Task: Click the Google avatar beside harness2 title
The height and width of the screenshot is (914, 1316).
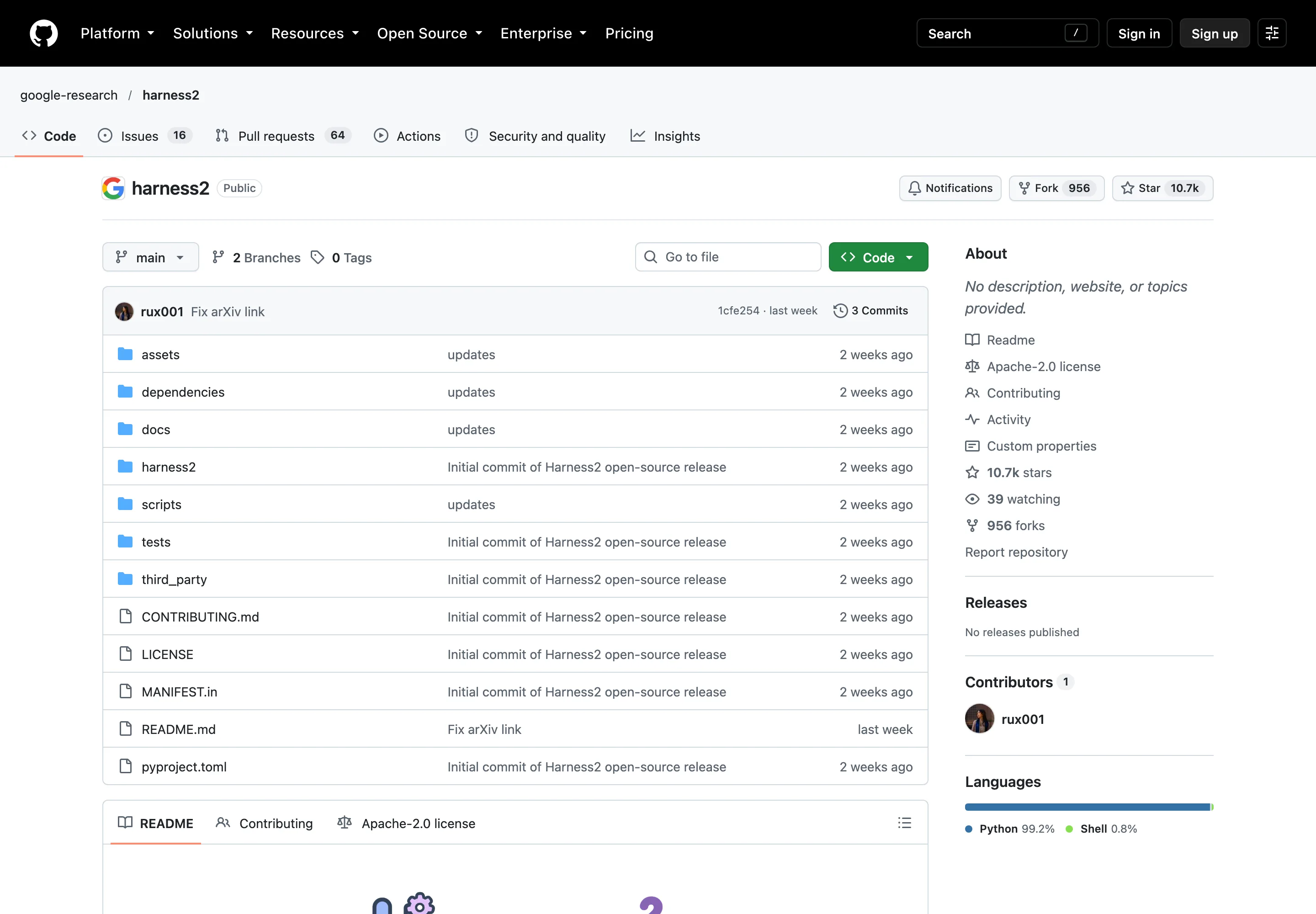Action: tap(113, 188)
